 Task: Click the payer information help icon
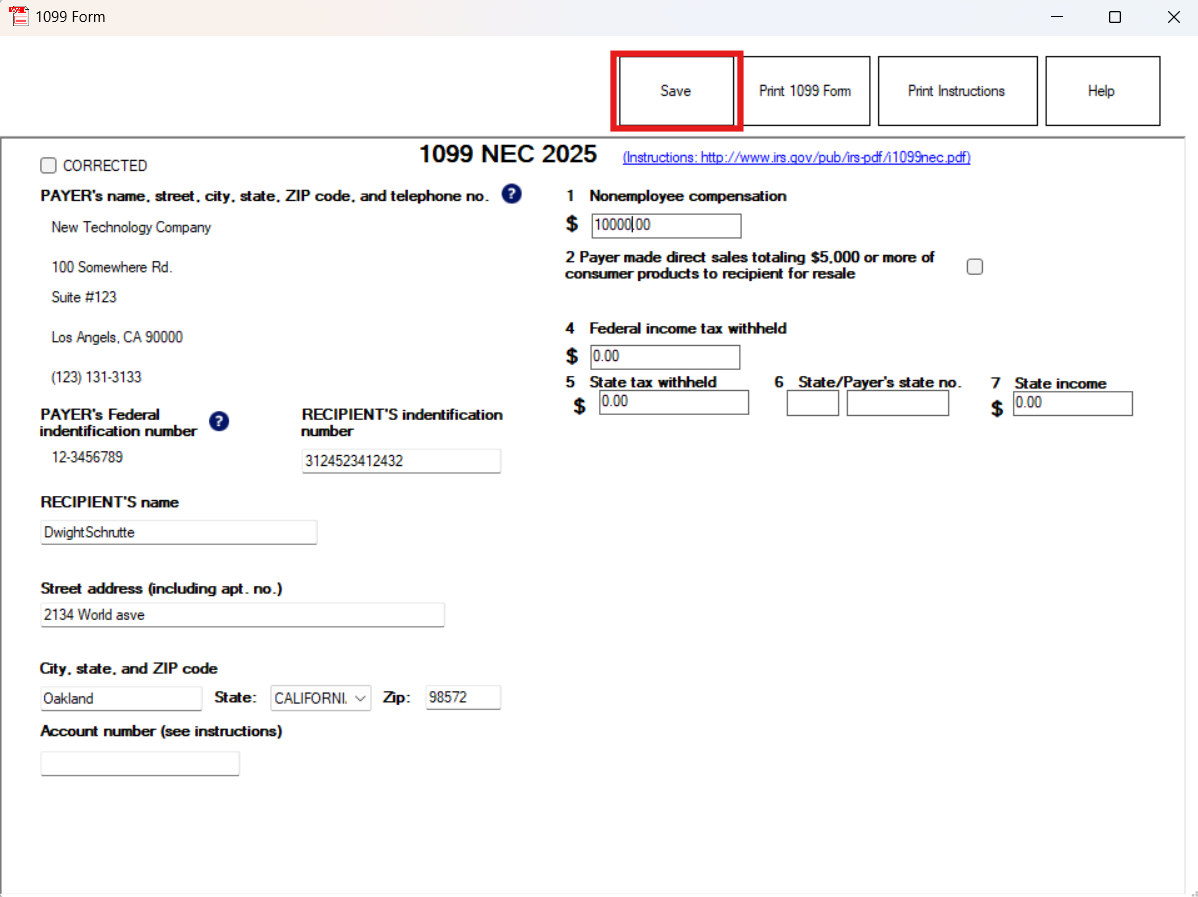511,194
